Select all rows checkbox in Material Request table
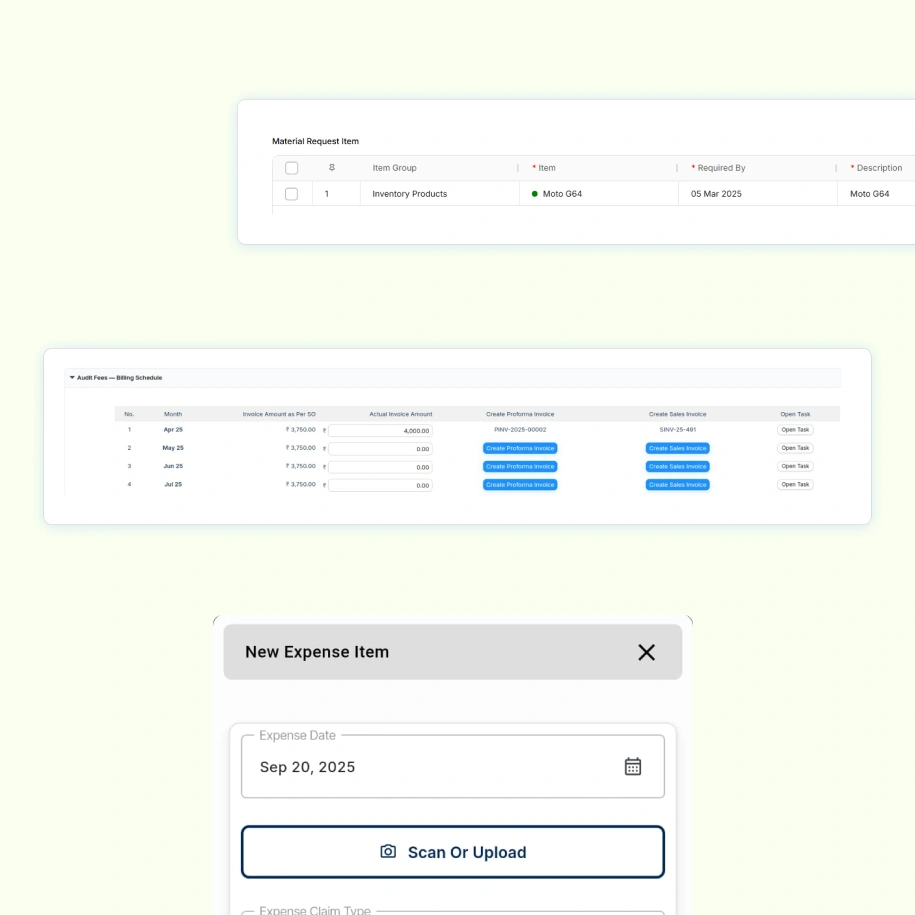The height and width of the screenshot is (915, 915). point(291,168)
